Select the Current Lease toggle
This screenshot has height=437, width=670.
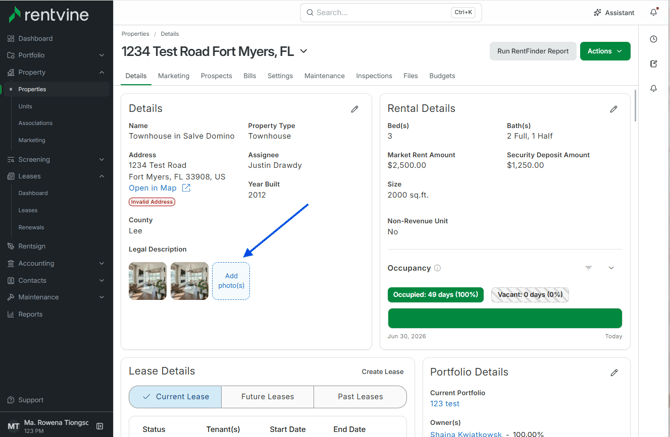coord(175,397)
